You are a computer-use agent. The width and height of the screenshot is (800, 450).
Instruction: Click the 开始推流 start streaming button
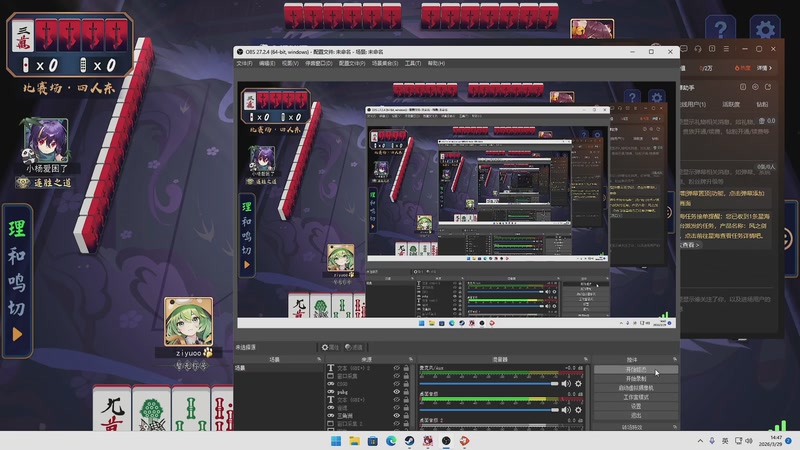636,369
